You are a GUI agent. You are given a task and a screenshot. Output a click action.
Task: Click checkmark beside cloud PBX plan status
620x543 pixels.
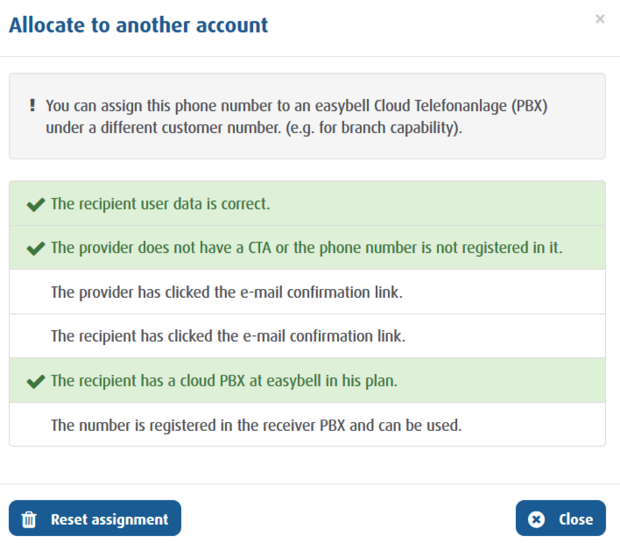click(x=36, y=381)
